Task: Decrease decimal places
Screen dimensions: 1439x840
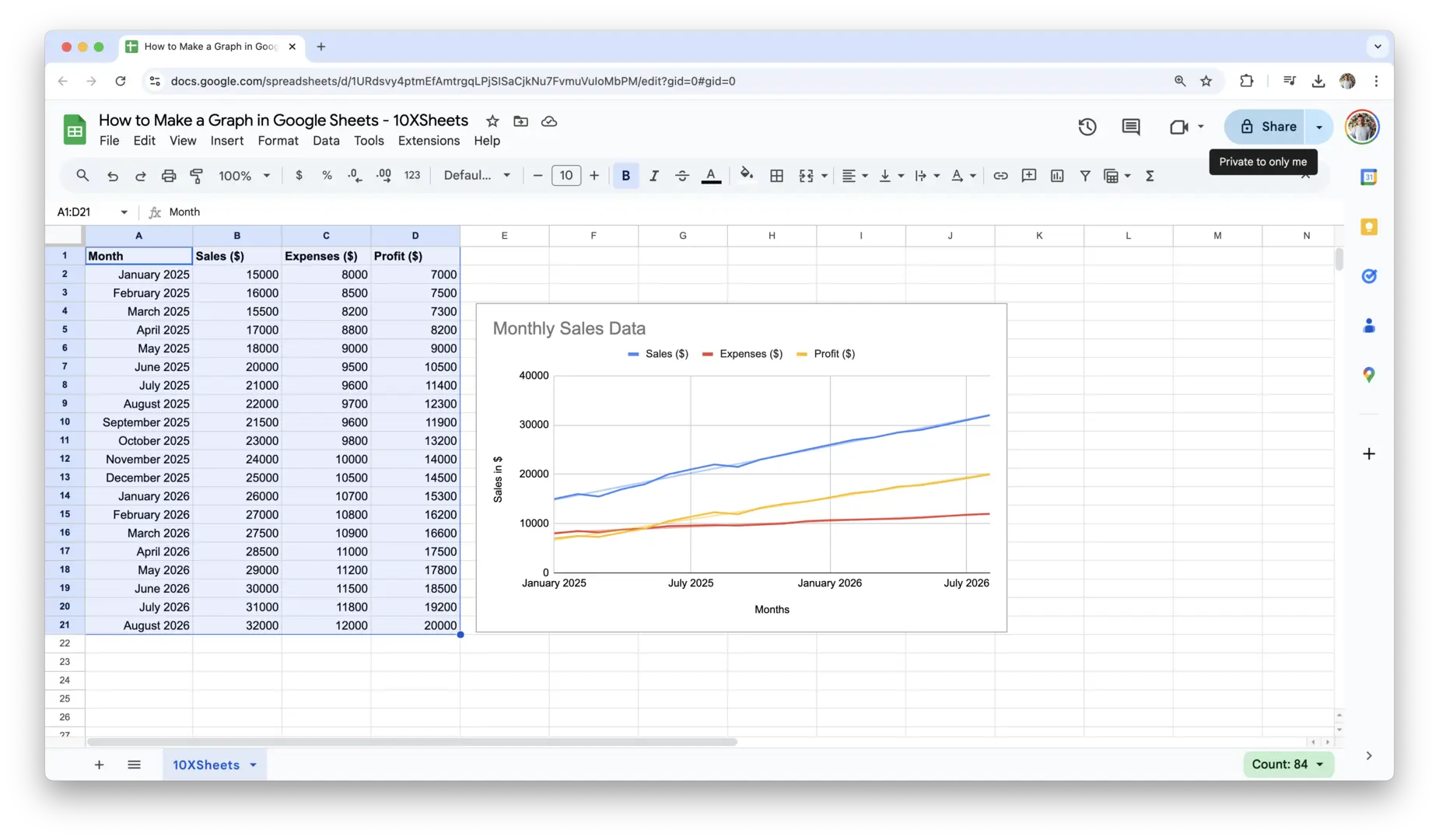Action: pos(355,176)
